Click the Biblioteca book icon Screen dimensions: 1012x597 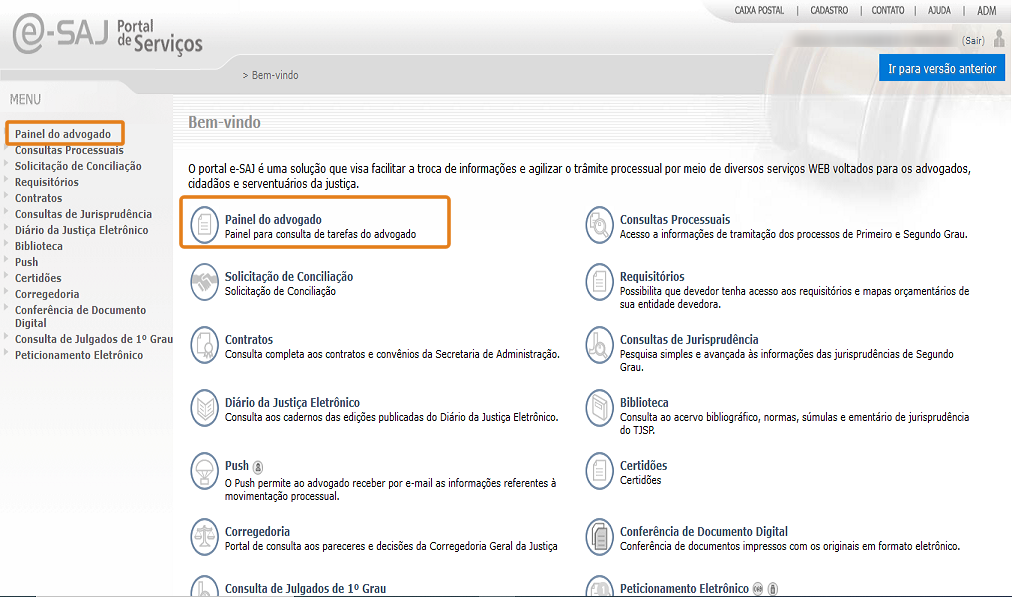point(600,408)
